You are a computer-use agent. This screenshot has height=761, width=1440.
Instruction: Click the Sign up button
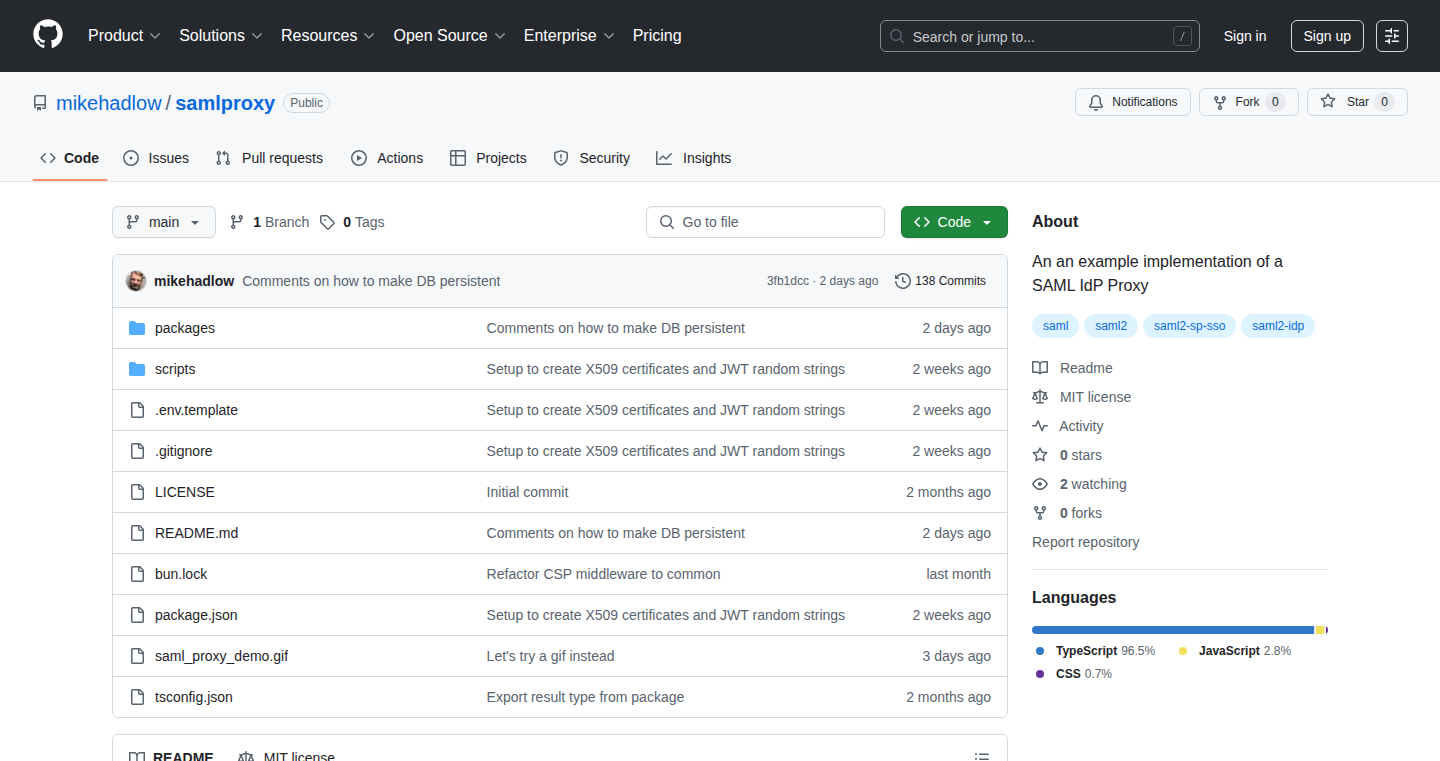tap(1327, 36)
